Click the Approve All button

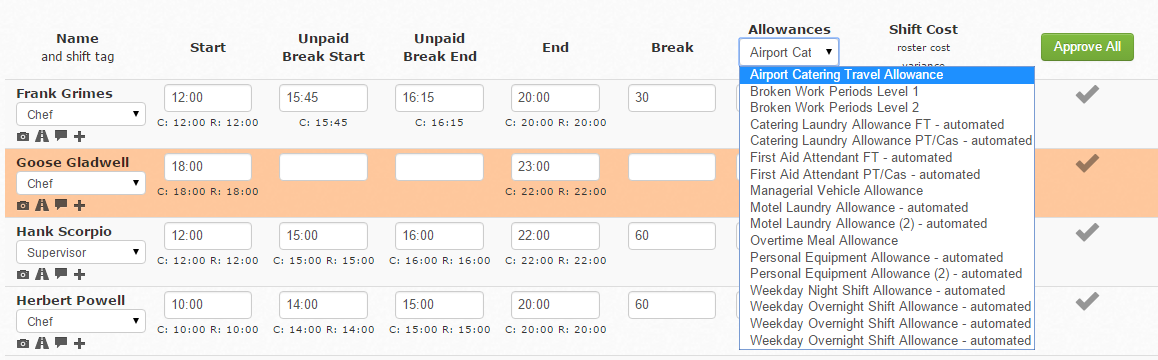pyautogui.click(x=1087, y=47)
